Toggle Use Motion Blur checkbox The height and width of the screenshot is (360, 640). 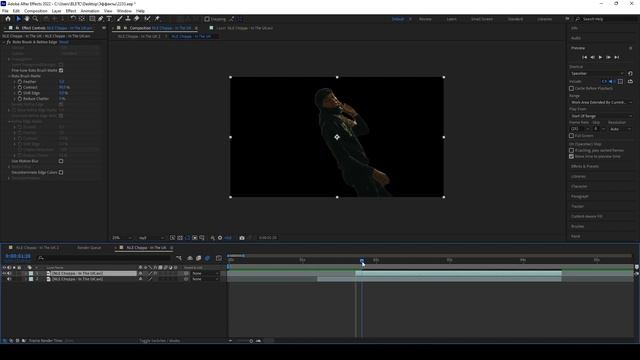pyautogui.click(x=61, y=161)
